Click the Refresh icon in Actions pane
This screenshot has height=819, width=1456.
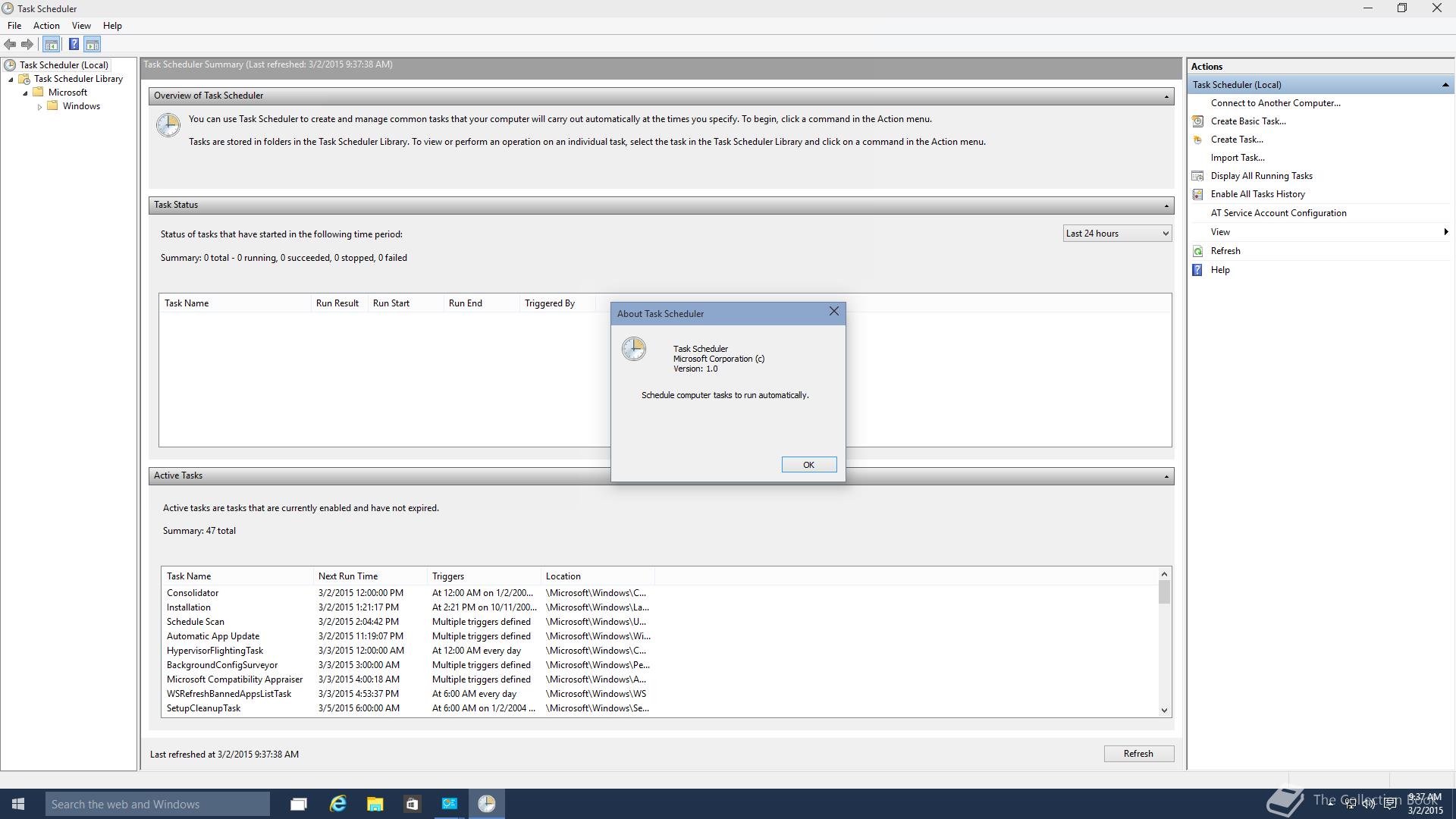coord(1197,251)
